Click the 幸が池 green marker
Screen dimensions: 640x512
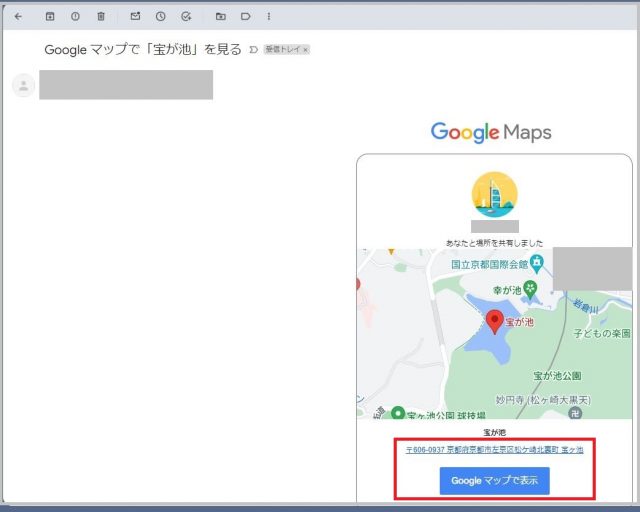pyautogui.click(x=530, y=290)
